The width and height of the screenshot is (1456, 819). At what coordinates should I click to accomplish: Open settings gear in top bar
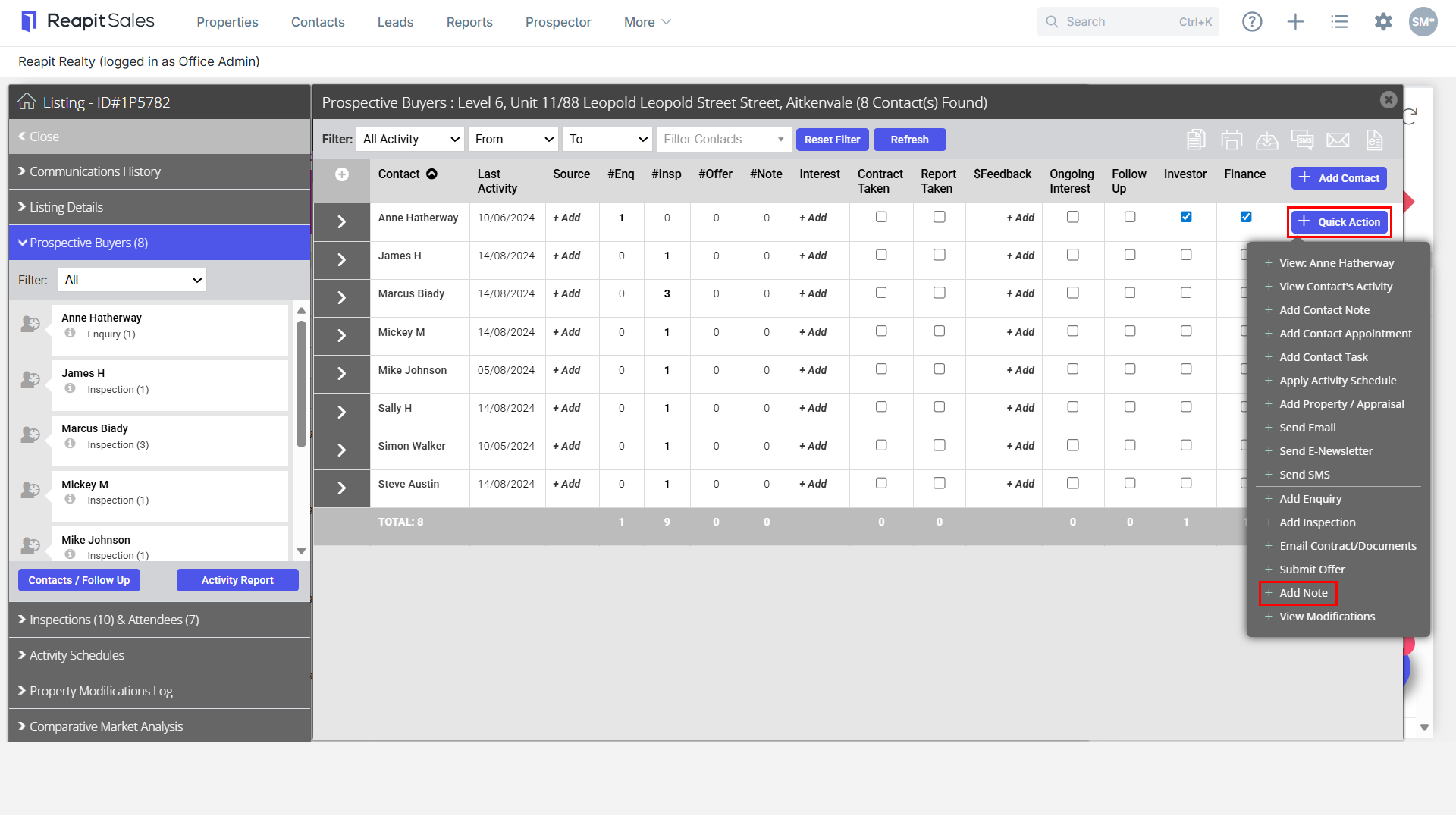pos(1383,22)
